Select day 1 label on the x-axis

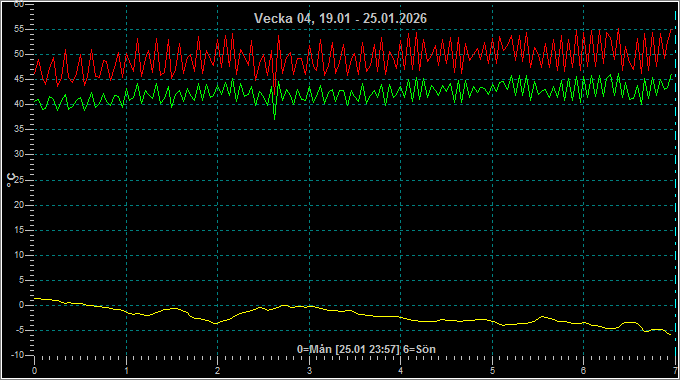click(x=126, y=371)
